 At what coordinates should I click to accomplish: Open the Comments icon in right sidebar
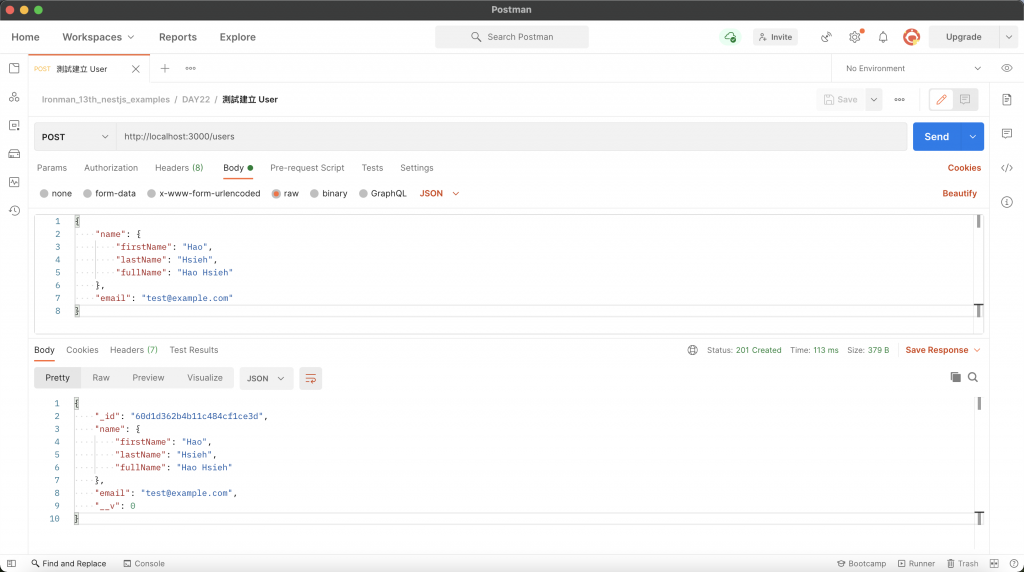click(1006, 134)
